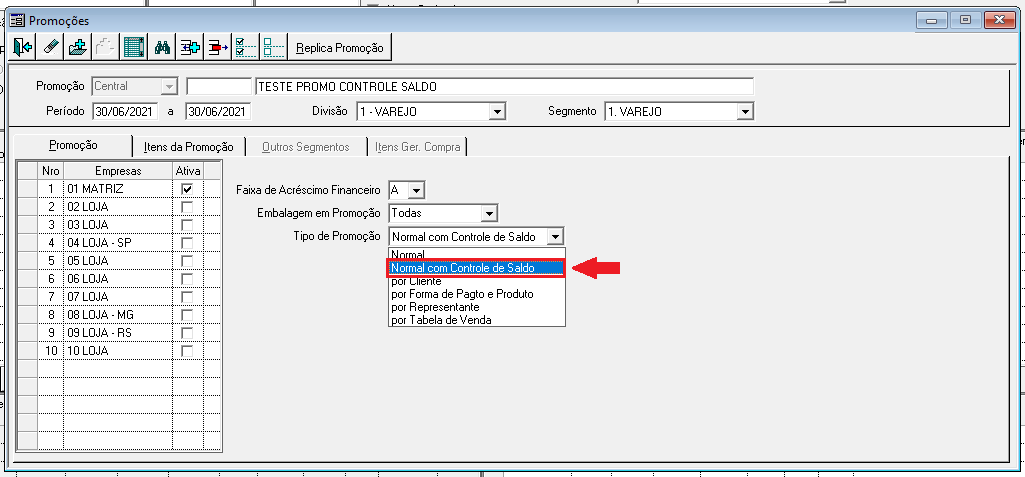
Task: Click the period end date field
Action: (x=218, y=112)
